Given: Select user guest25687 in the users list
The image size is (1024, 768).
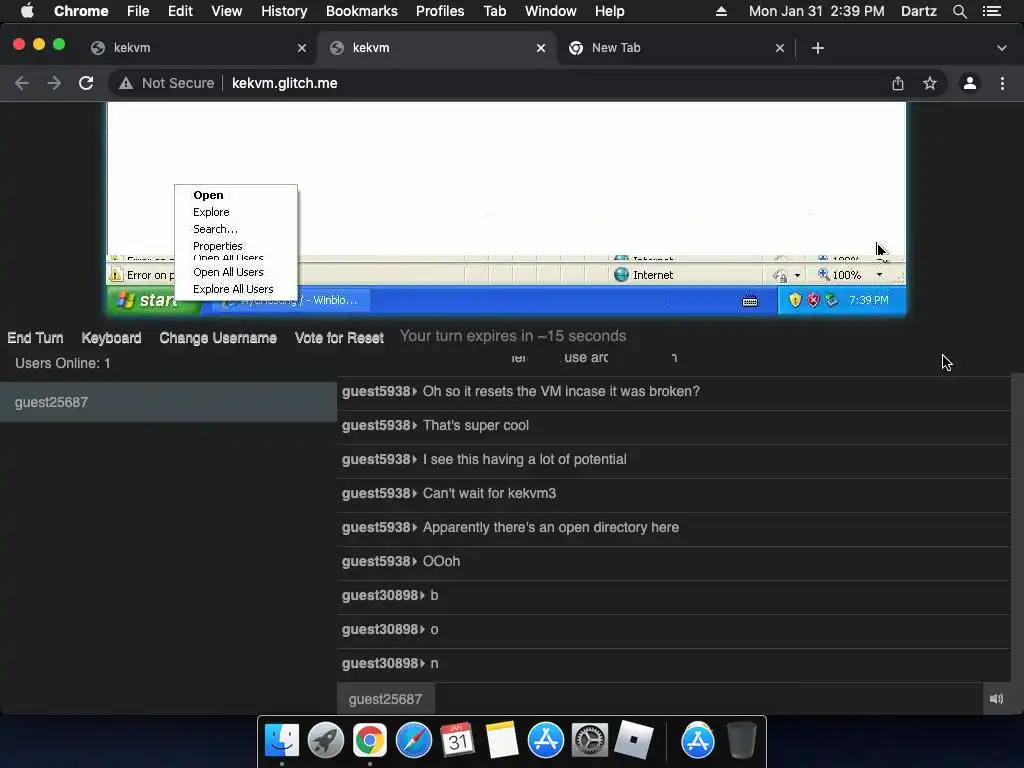Looking at the screenshot, I should [x=168, y=402].
